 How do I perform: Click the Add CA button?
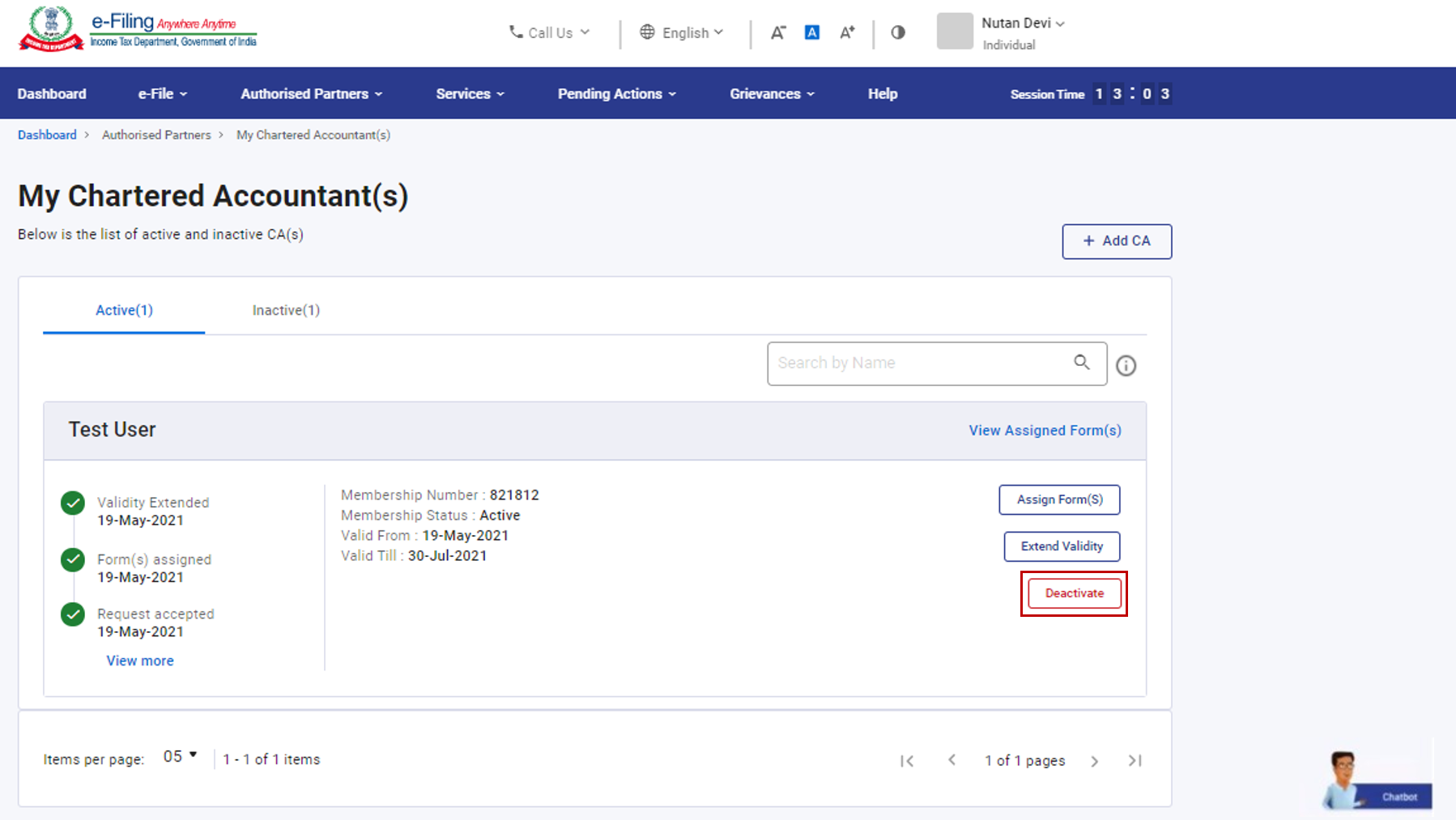[1117, 241]
